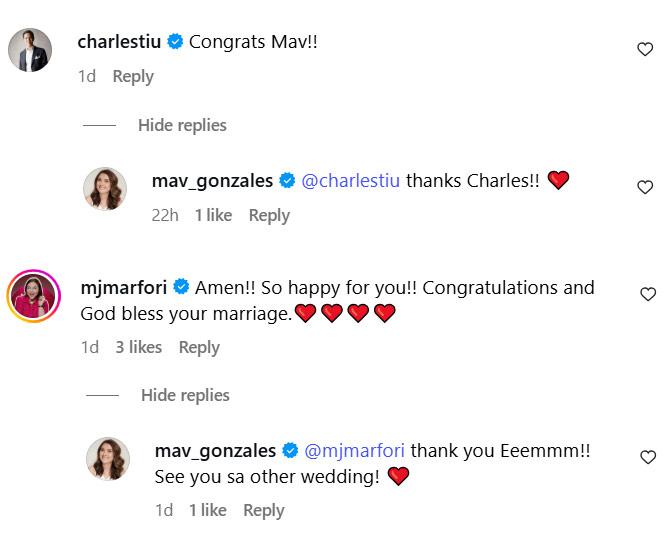Hide replies under mjmarfori's comment

[185, 395]
